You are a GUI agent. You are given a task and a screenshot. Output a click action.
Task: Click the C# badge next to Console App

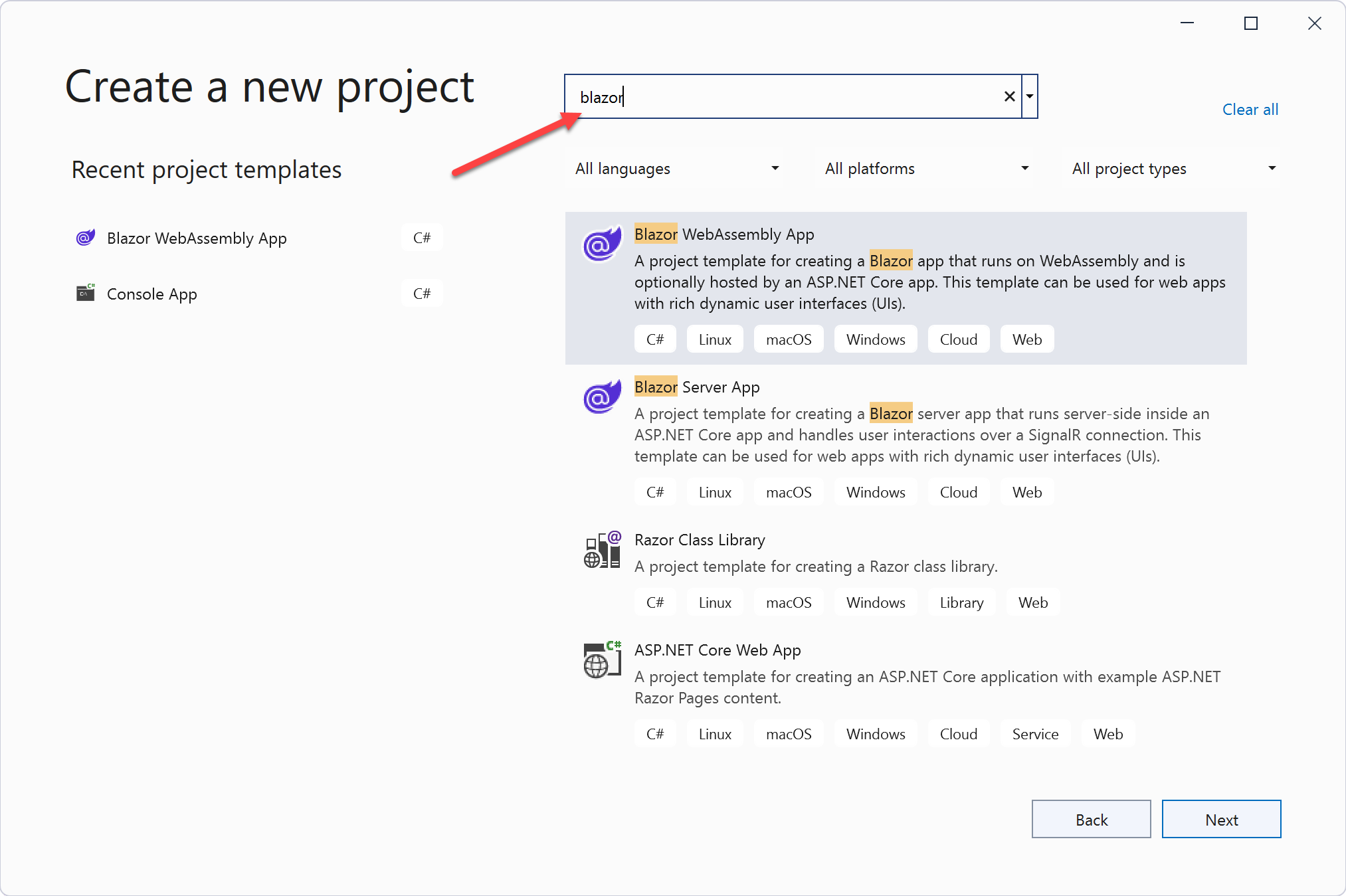pos(421,293)
